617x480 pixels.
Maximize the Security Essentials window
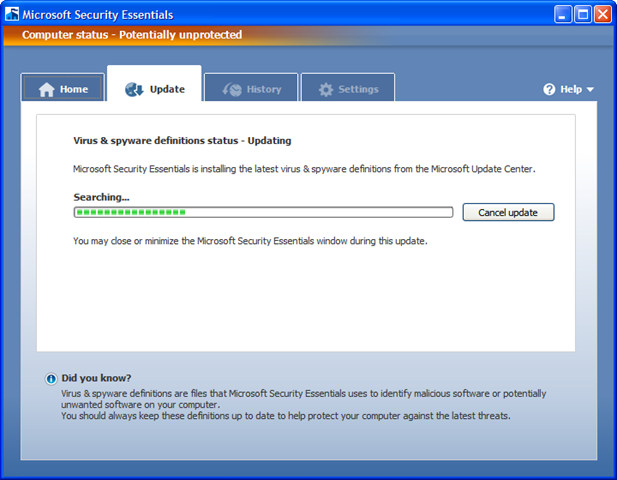click(583, 15)
